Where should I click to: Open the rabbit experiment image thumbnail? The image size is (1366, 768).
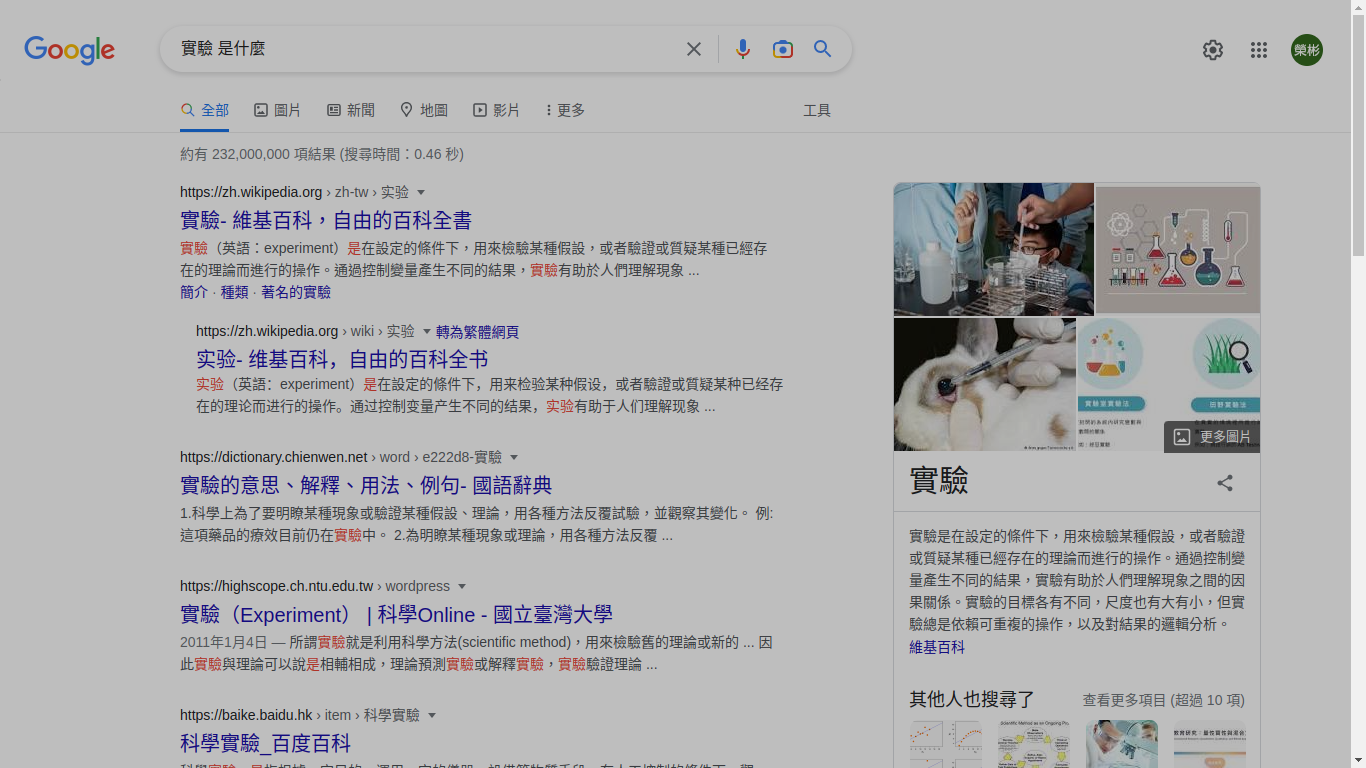tap(984, 384)
